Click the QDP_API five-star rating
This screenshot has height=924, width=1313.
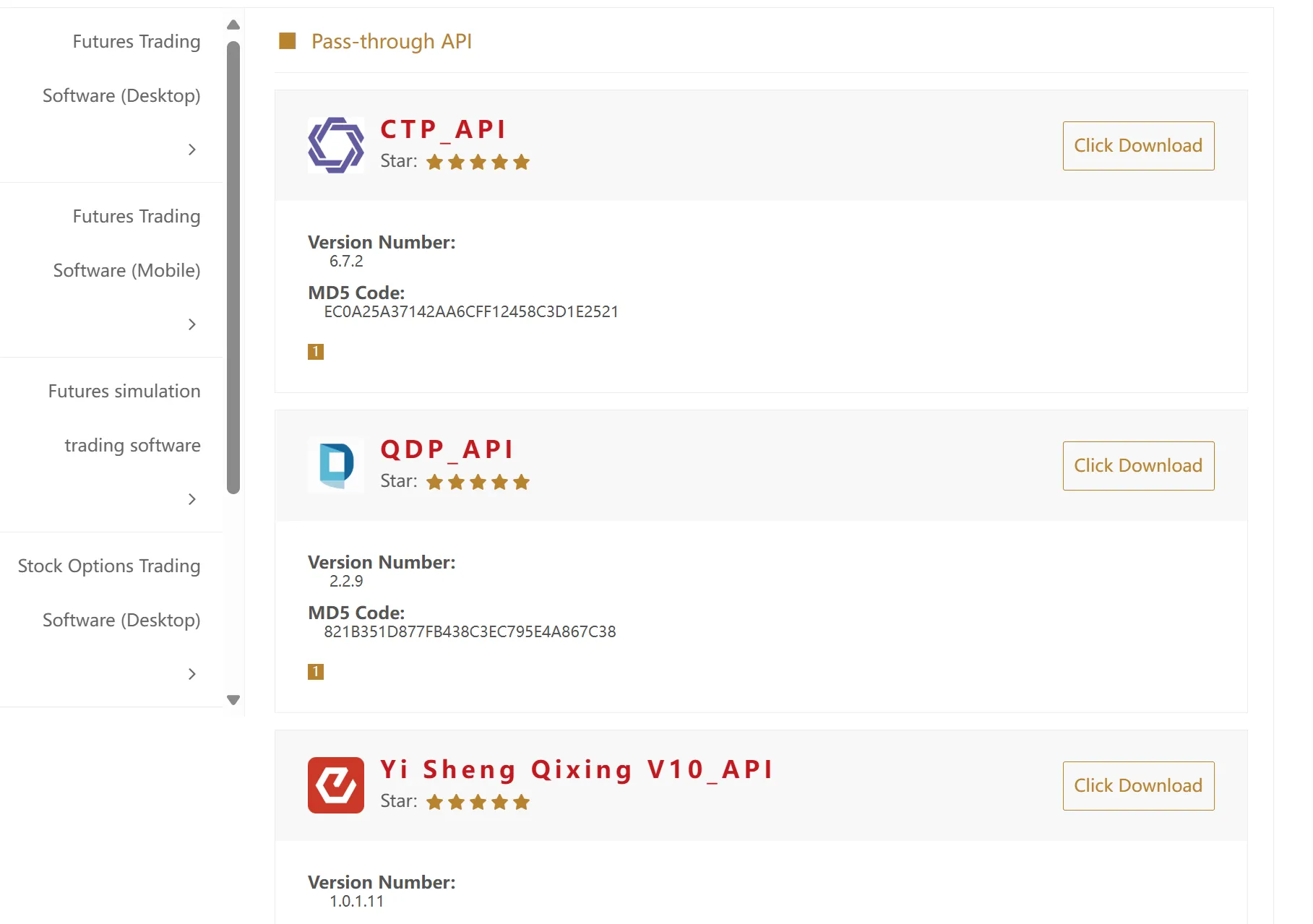coord(478,482)
